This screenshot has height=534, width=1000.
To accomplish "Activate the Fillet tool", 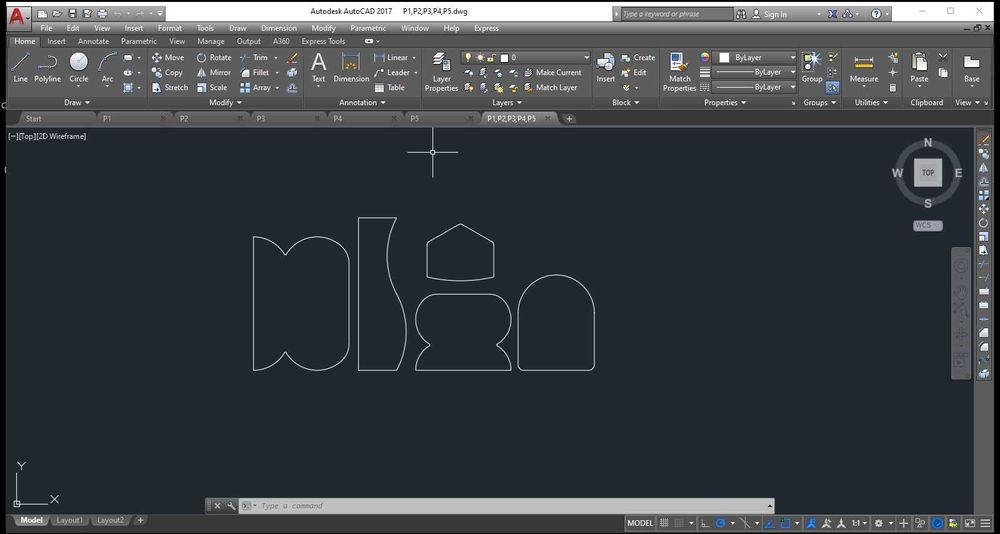I will click(x=254, y=73).
